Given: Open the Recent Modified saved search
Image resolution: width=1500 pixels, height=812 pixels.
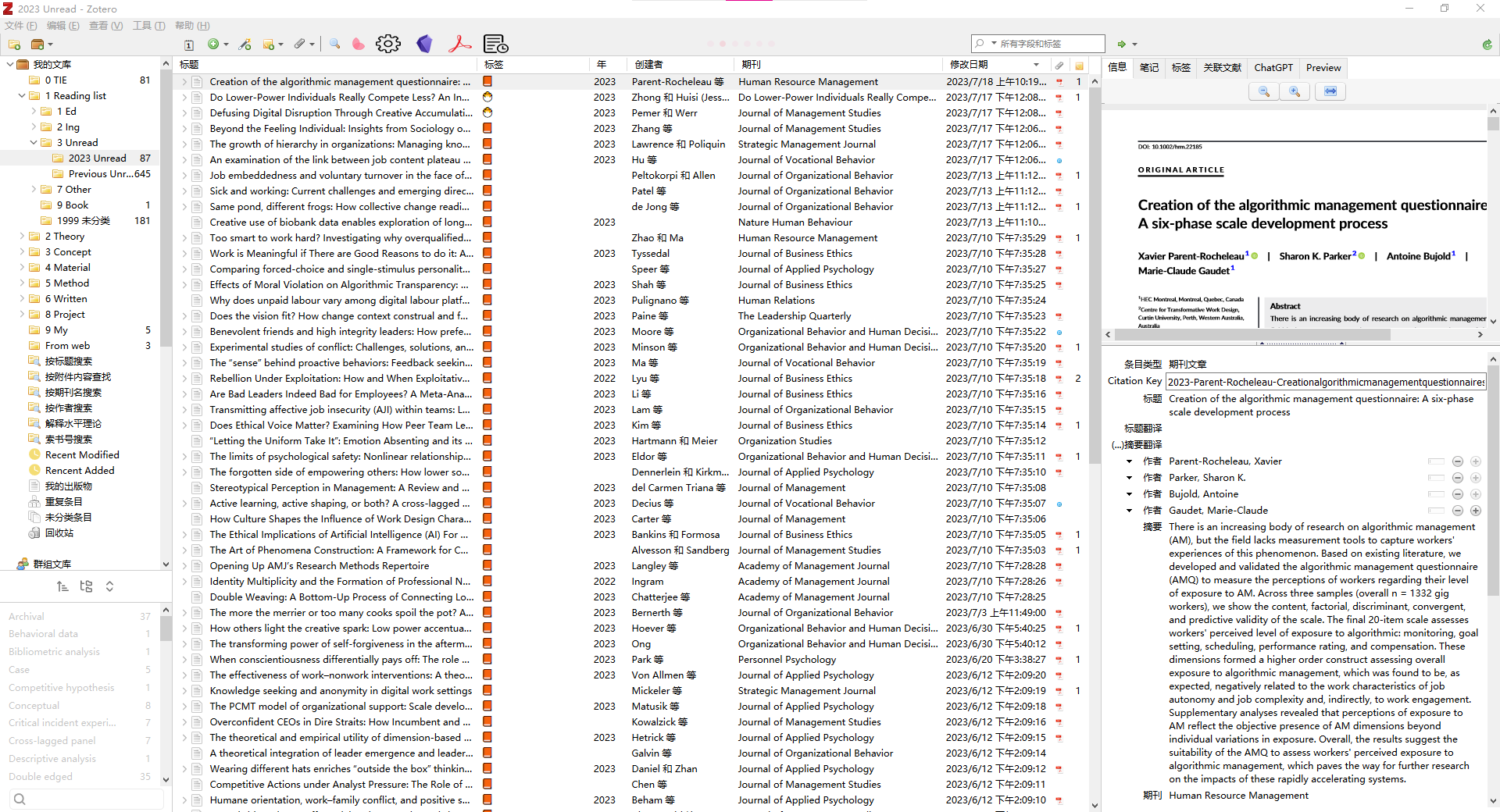Looking at the screenshot, I should click(x=82, y=454).
